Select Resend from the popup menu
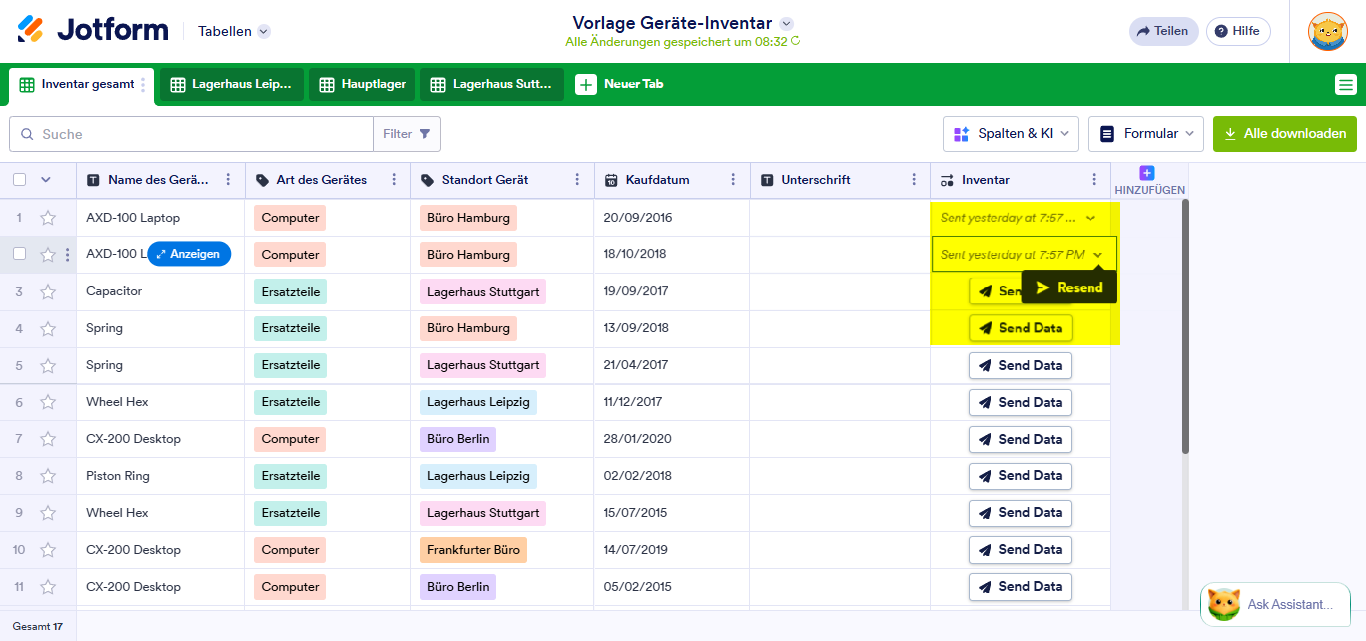The height and width of the screenshot is (641, 1366). click(1069, 288)
